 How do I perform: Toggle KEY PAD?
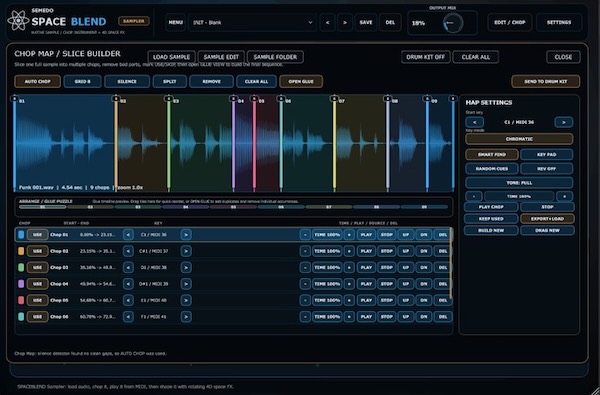pyautogui.click(x=546, y=155)
